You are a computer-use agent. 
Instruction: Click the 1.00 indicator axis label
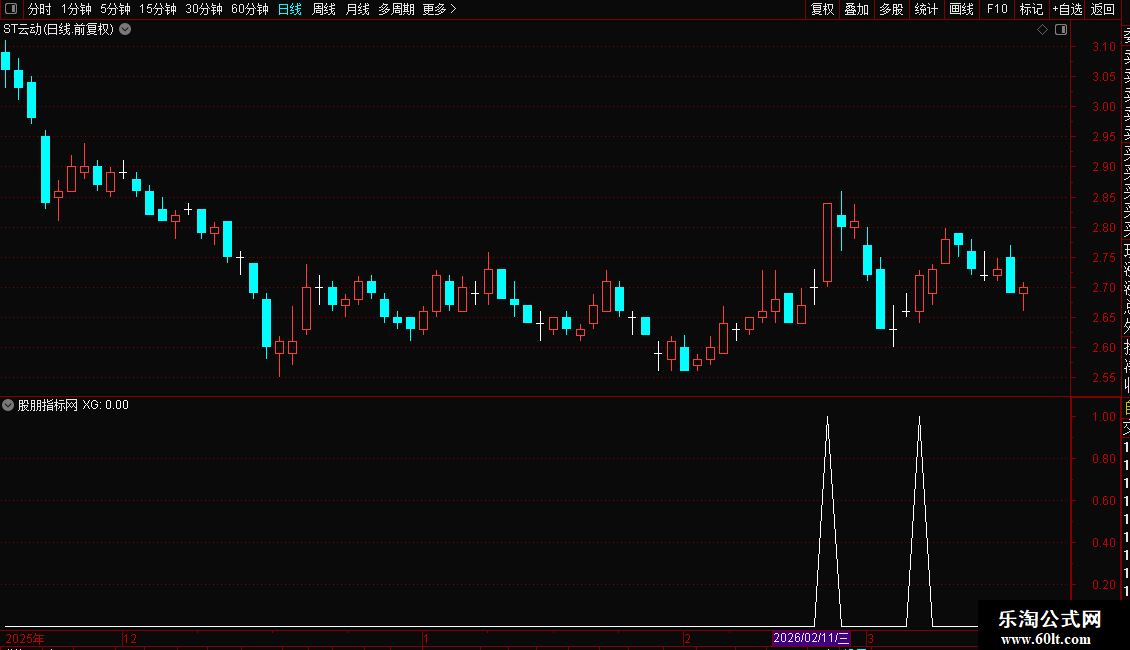(1103, 417)
